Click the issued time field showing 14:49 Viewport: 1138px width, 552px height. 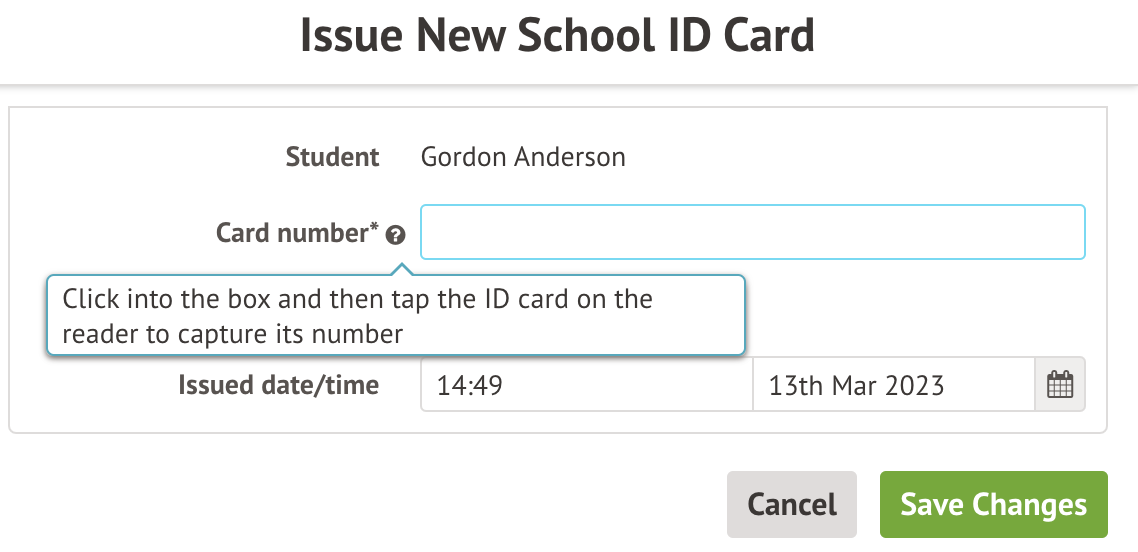coord(586,385)
